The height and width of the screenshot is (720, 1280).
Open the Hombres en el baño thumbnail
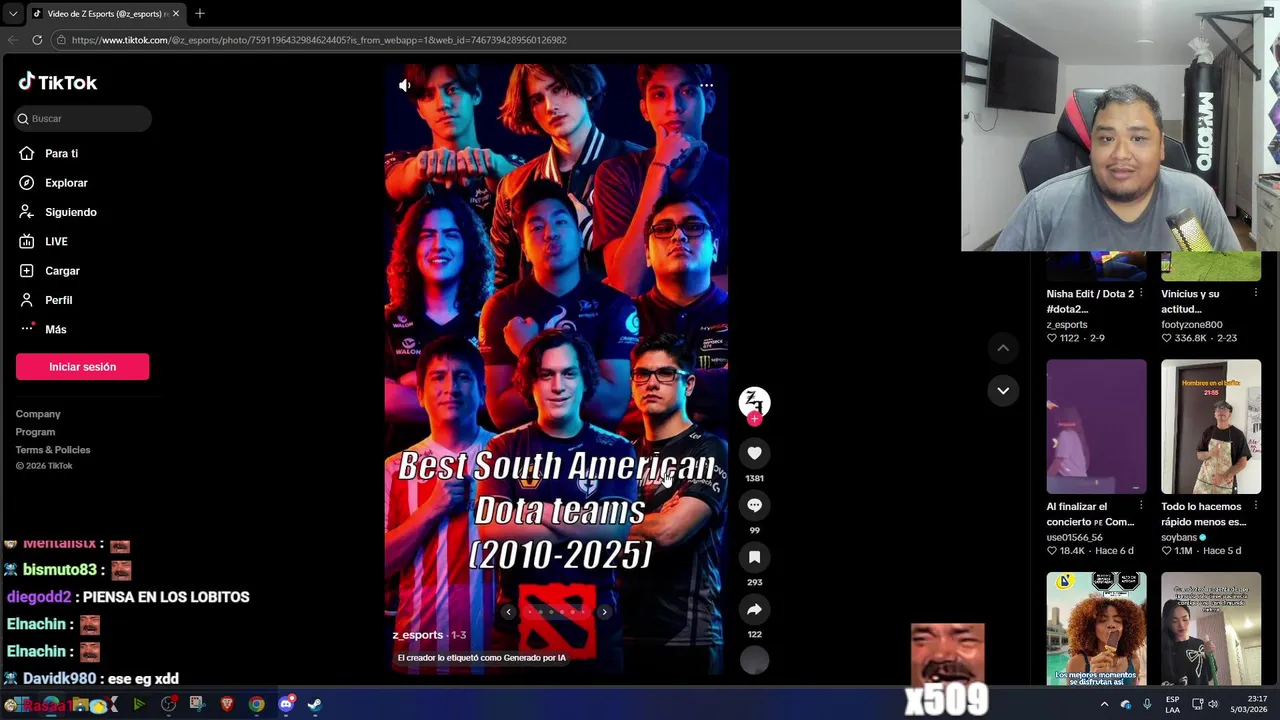tap(1211, 427)
